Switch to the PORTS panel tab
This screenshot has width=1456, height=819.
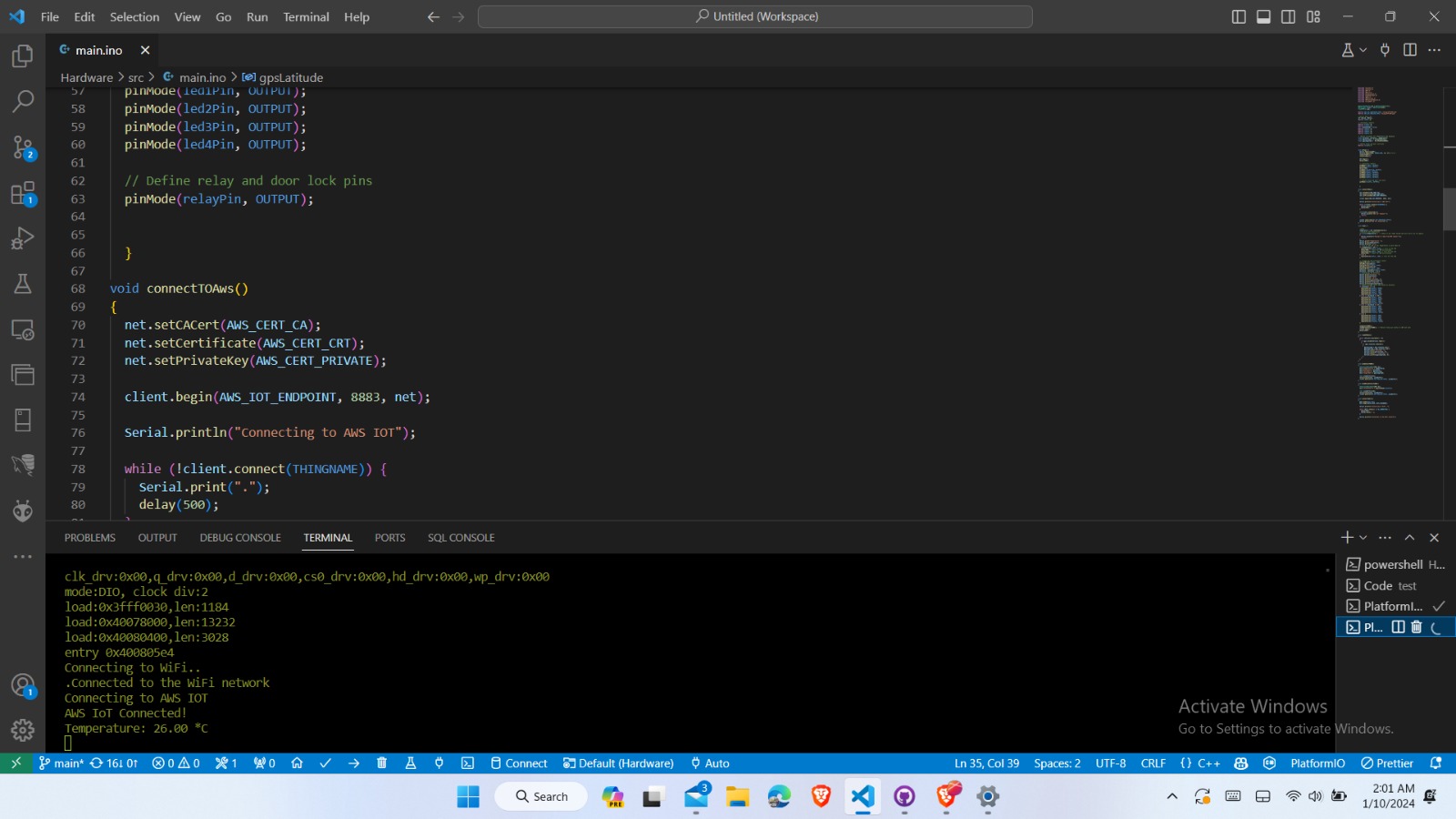click(390, 538)
